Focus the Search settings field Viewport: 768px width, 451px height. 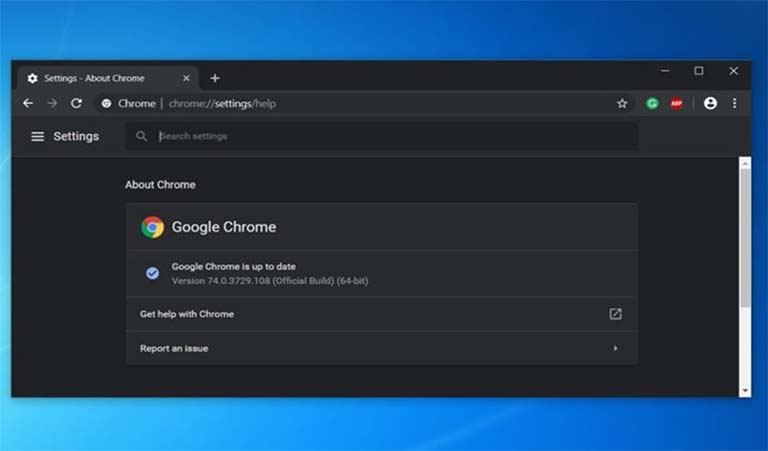(x=382, y=136)
